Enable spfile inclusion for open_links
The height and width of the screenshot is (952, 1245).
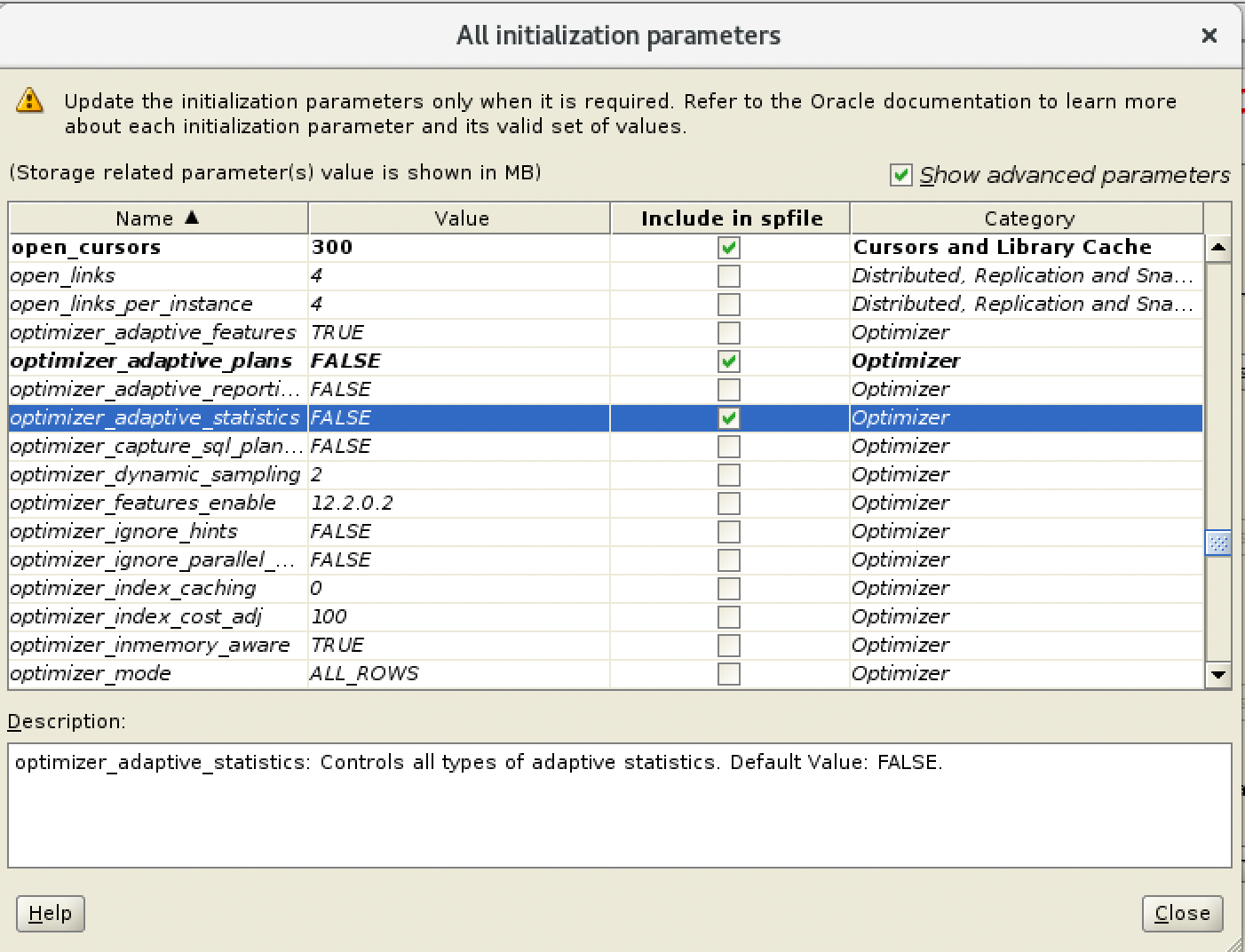(x=728, y=276)
